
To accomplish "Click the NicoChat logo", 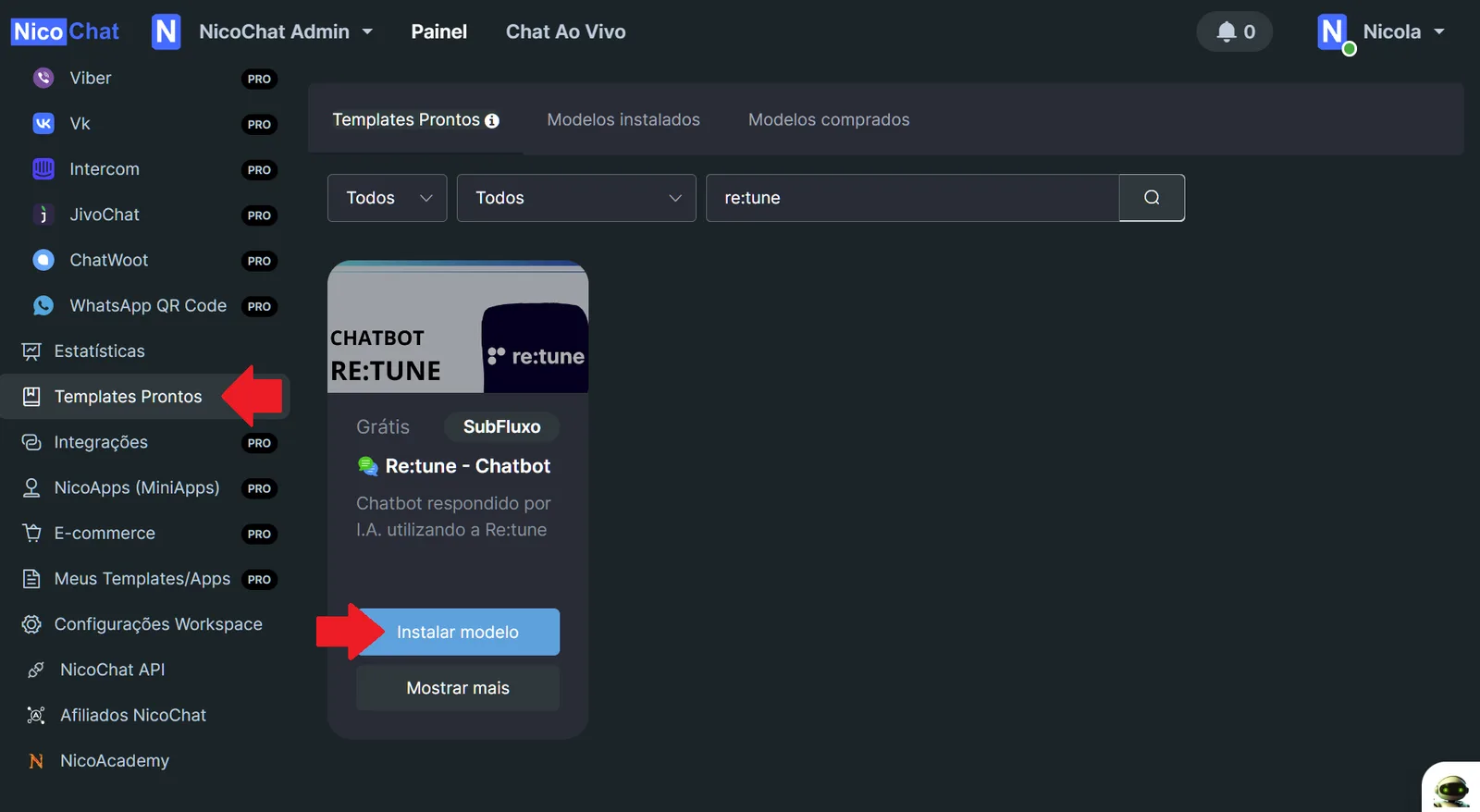I will coord(66,31).
